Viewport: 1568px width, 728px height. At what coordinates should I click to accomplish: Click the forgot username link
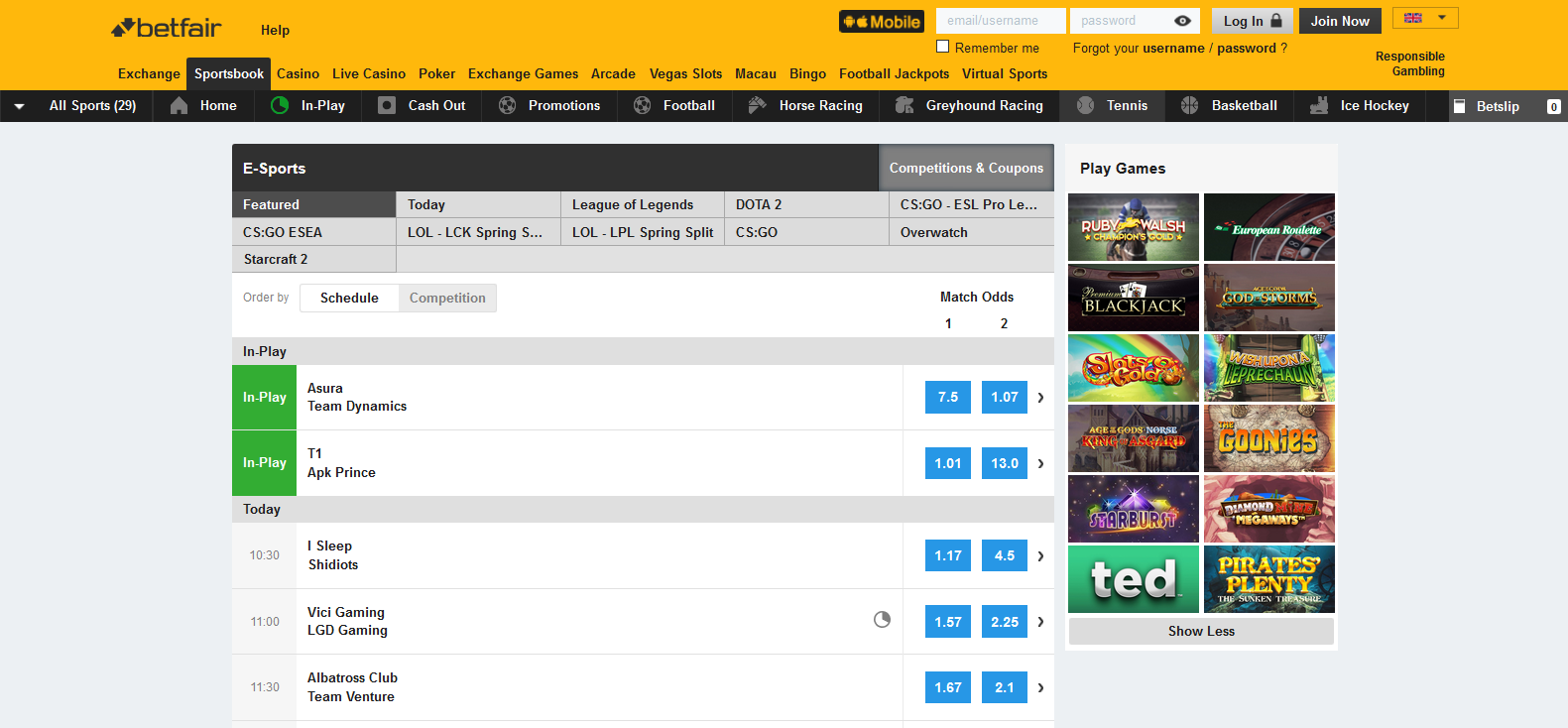tap(1173, 48)
